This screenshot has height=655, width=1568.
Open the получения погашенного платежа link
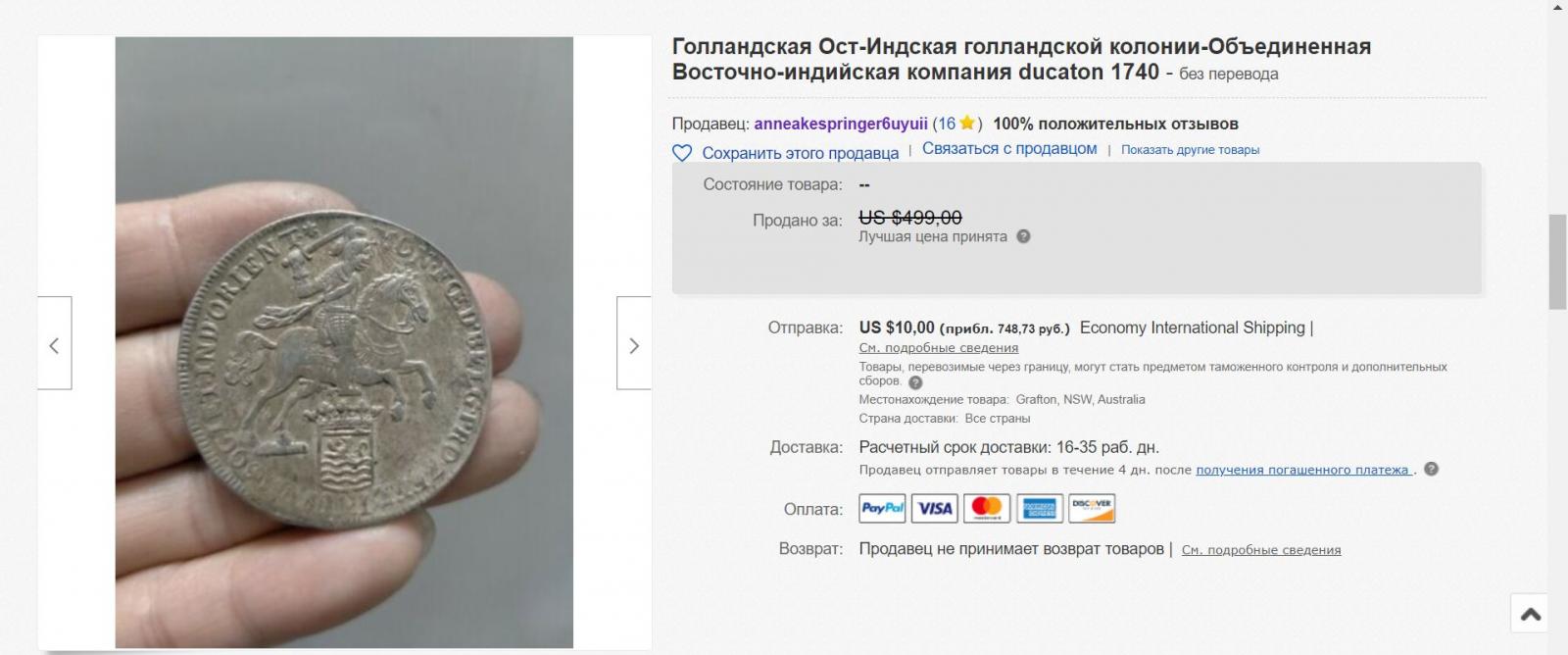tap(1303, 470)
